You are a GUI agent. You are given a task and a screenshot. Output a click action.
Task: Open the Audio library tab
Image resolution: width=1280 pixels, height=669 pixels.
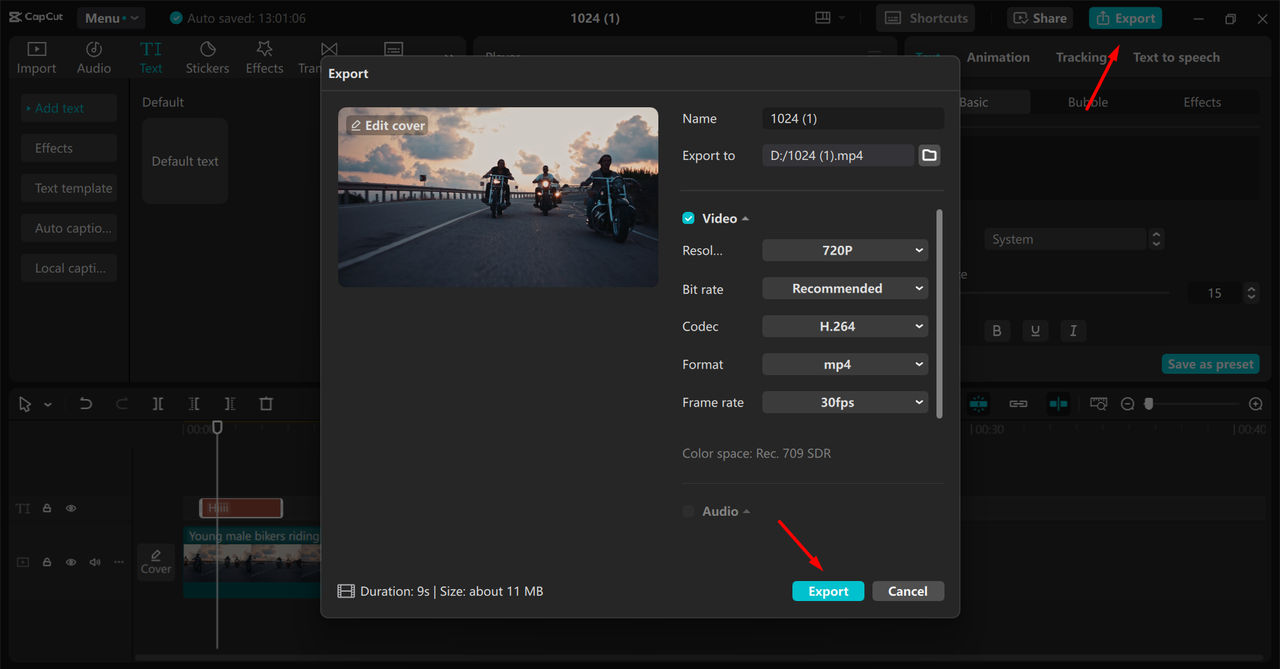[94, 58]
